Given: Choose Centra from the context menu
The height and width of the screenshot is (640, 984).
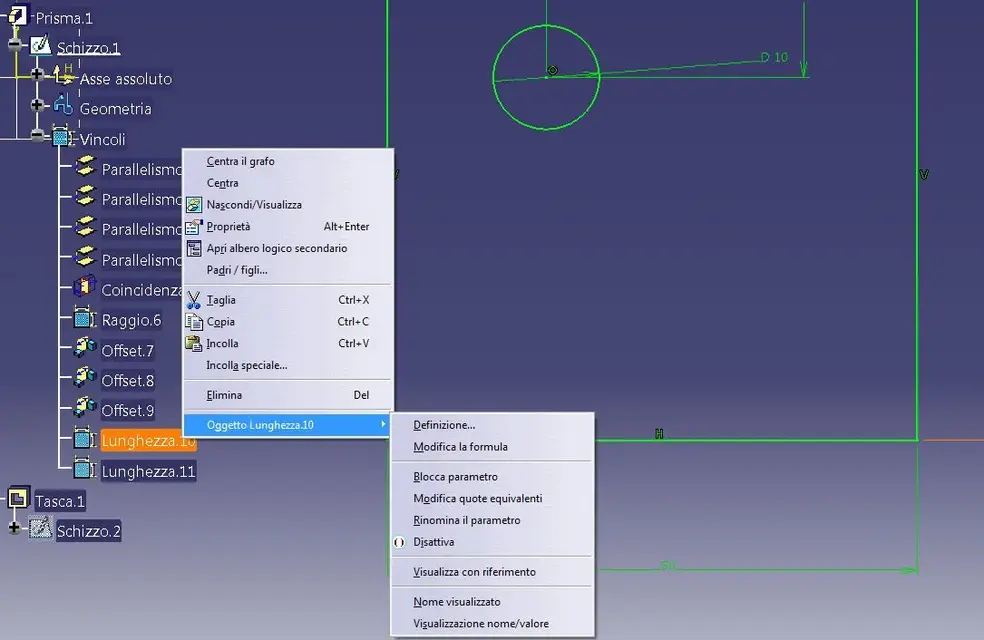Looking at the screenshot, I should 222,183.
